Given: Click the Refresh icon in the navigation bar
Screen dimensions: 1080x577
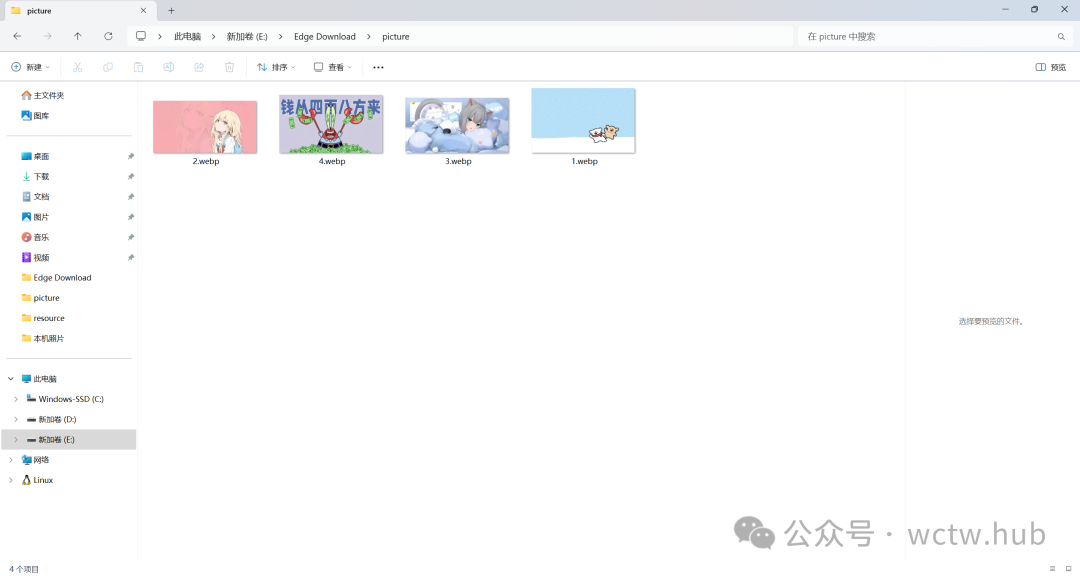Looking at the screenshot, I should (x=108, y=36).
